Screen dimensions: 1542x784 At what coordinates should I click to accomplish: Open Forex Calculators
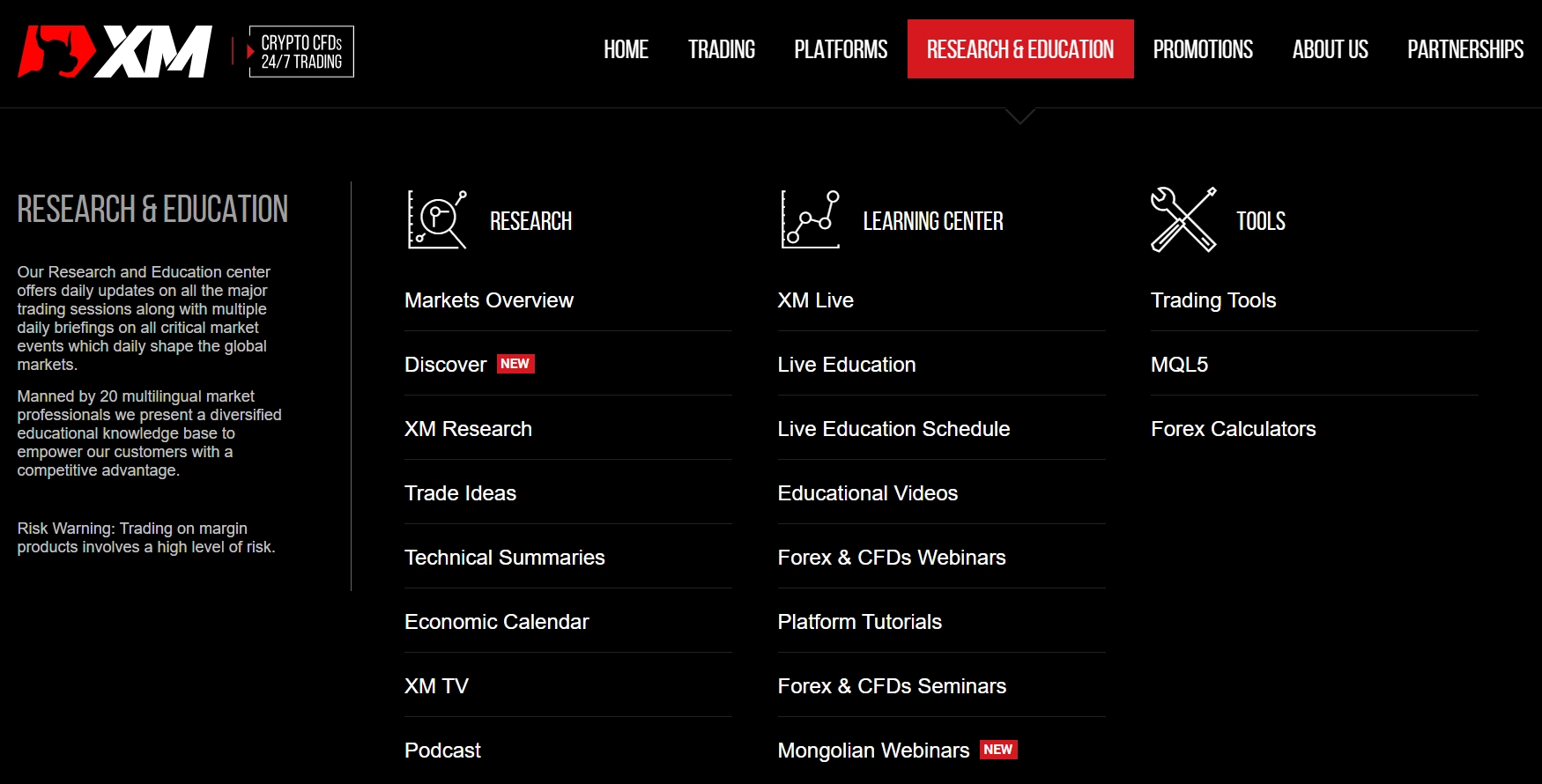pyautogui.click(x=1234, y=429)
